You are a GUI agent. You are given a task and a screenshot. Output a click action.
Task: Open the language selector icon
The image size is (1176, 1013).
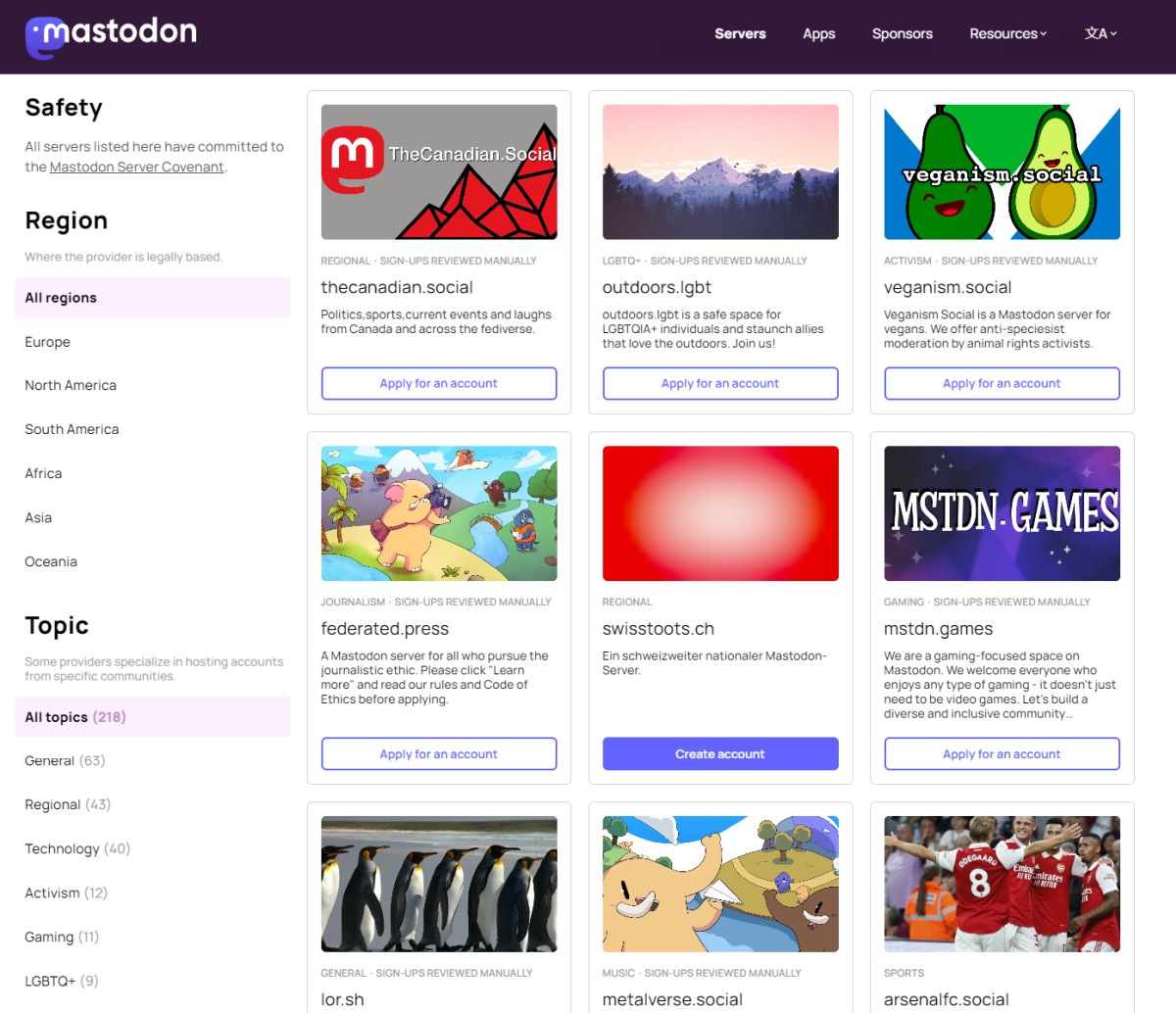1100,33
